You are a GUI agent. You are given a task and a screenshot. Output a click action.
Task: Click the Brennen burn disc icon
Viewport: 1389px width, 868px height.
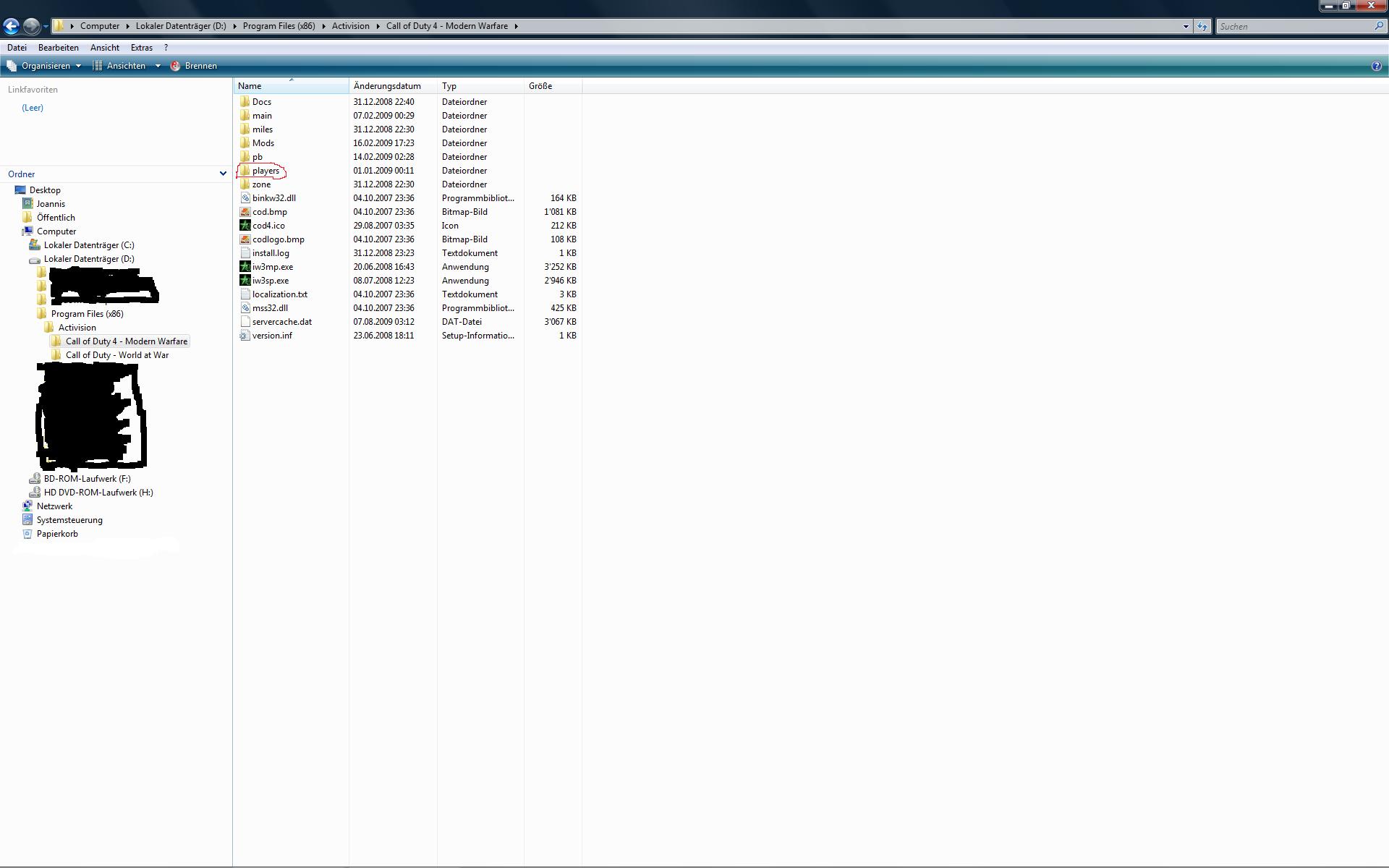[175, 66]
